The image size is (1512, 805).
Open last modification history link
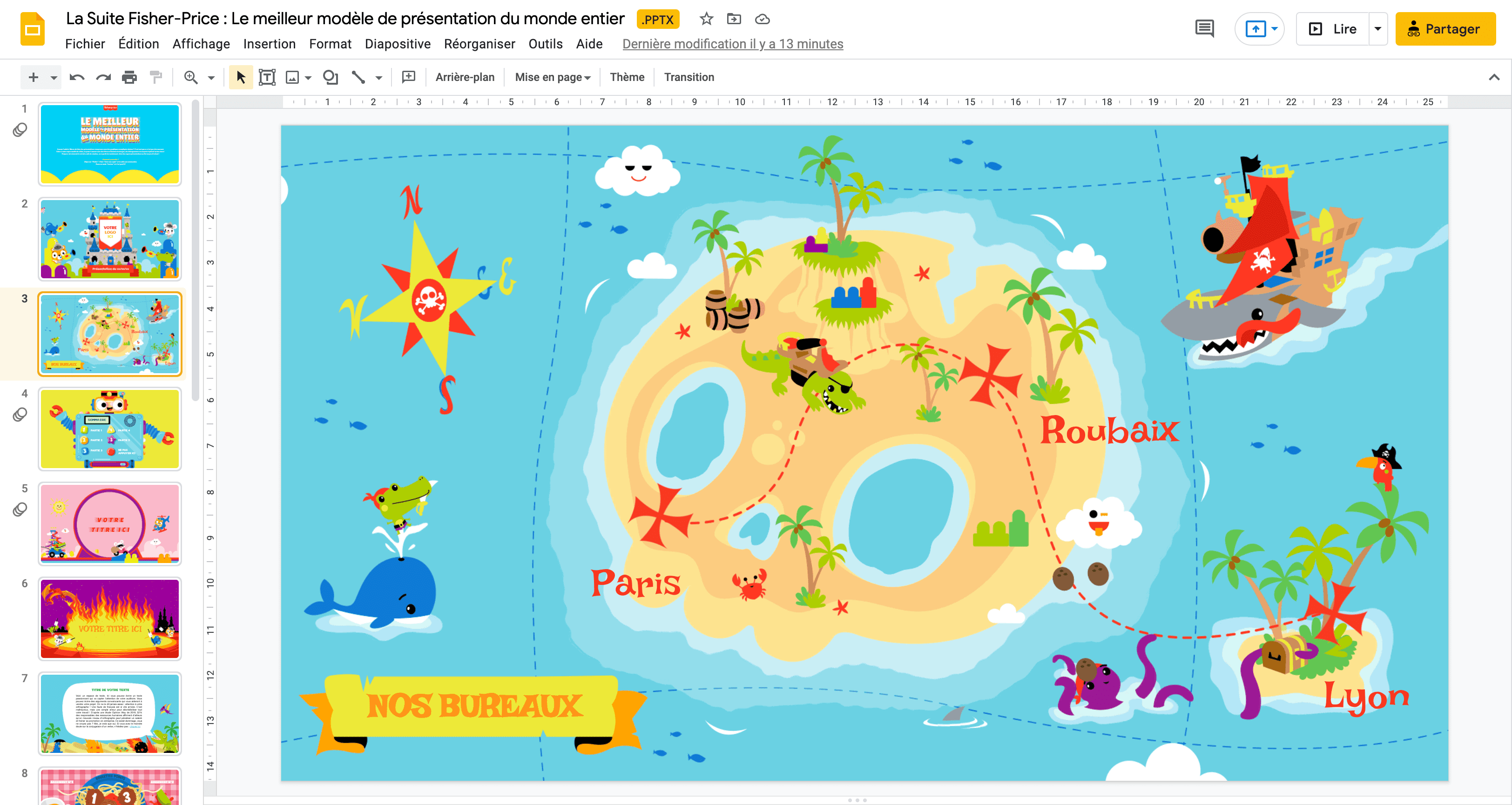coord(733,44)
